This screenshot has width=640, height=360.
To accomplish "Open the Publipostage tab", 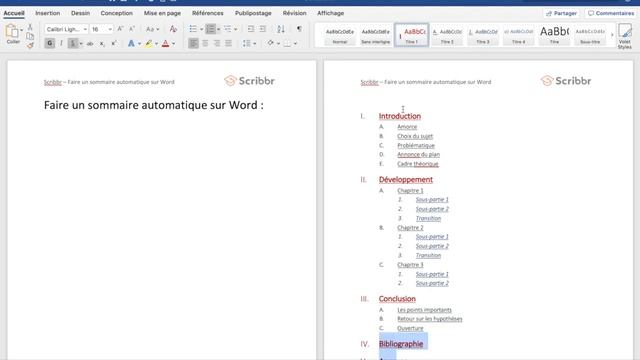I will coord(253,13).
